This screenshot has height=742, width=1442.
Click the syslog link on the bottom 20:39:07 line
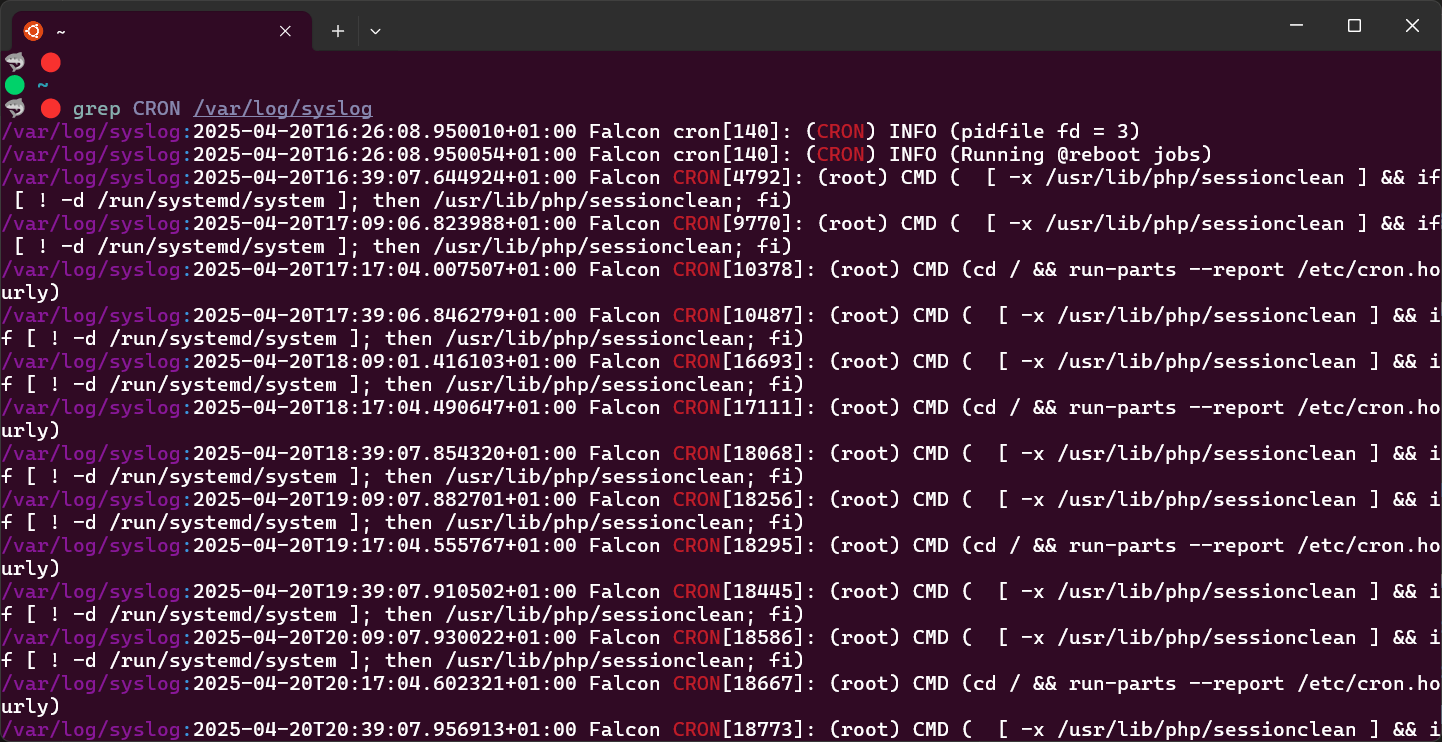point(90,729)
